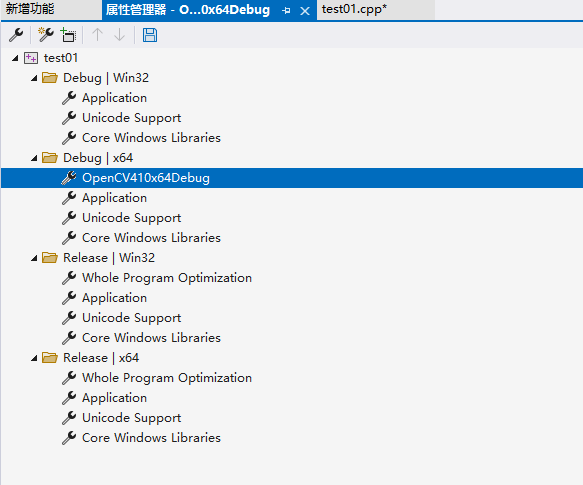The width and height of the screenshot is (583, 485).
Task: Select Whole Program Optimization under Release | x64
Action: (x=167, y=378)
